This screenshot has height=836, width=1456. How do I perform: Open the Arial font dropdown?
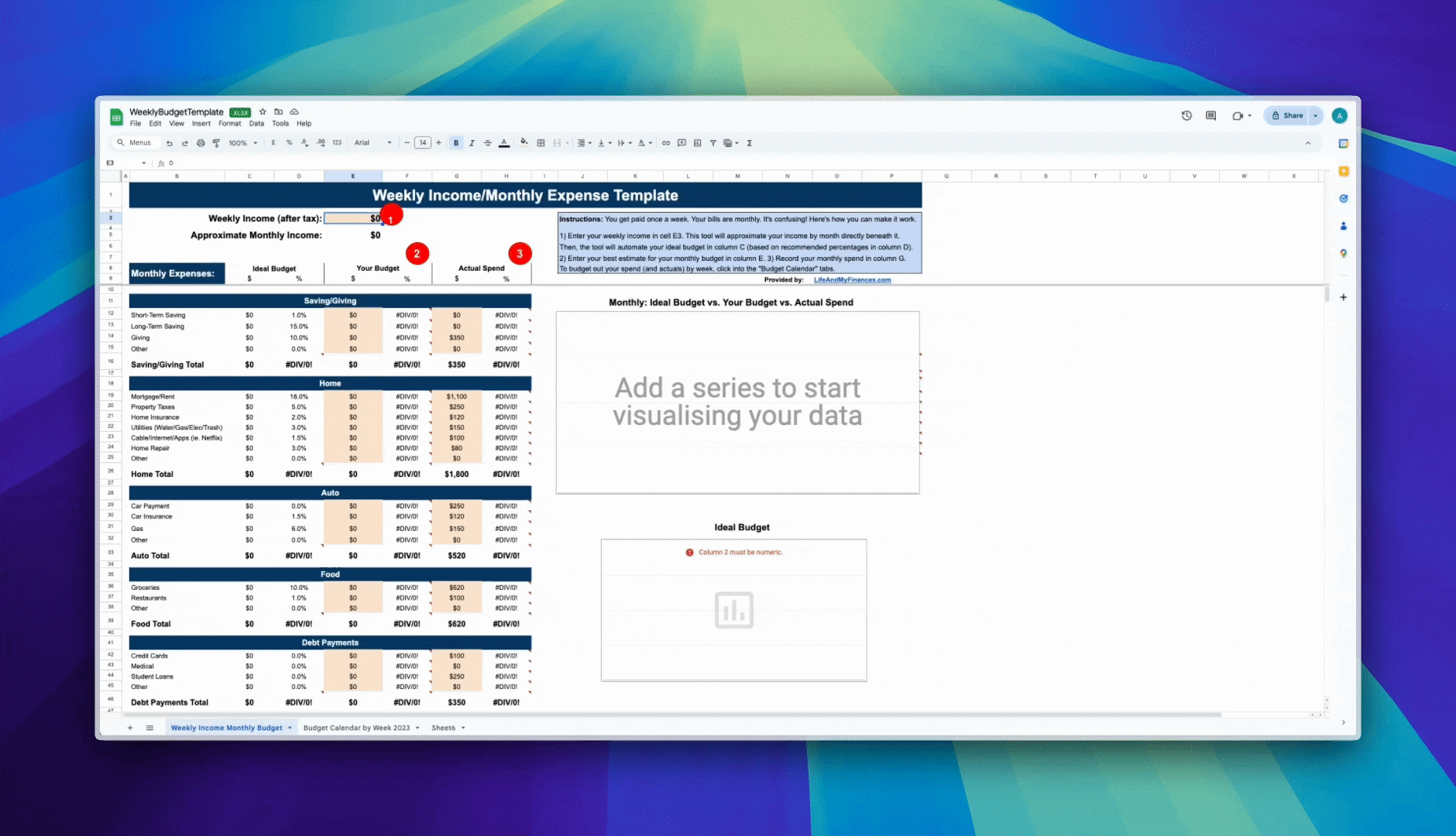[372, 143]
